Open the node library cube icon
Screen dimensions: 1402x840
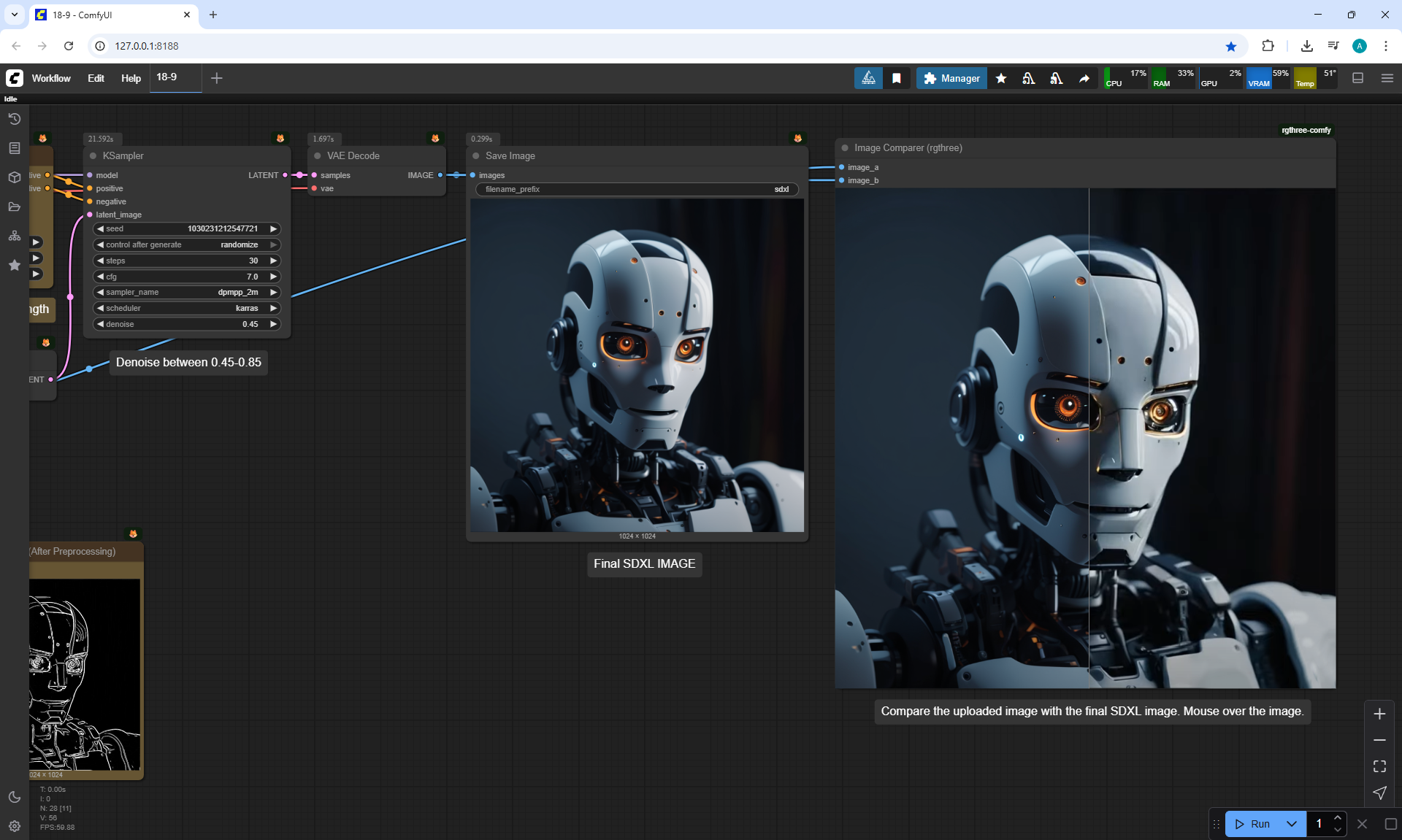click(x=14, y=177)
